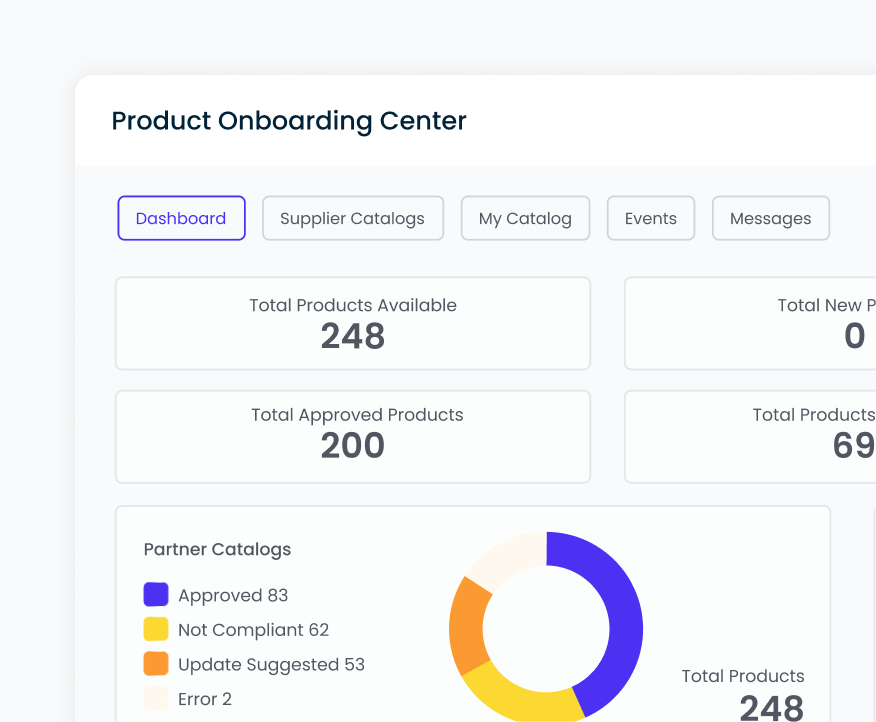Open the Messages tab
876x722 pixels.
click(x=770, y=218)
